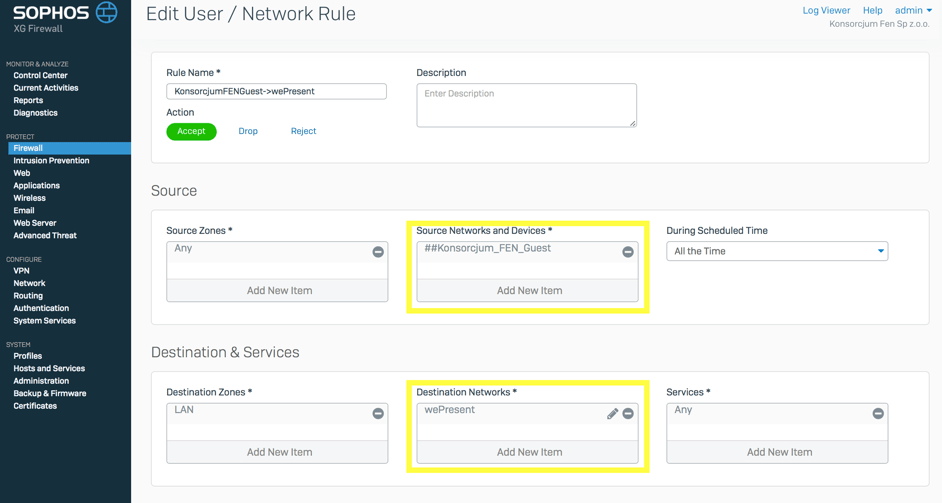
Task: Choose the Drop action
Action: click(x=248, y=131)
